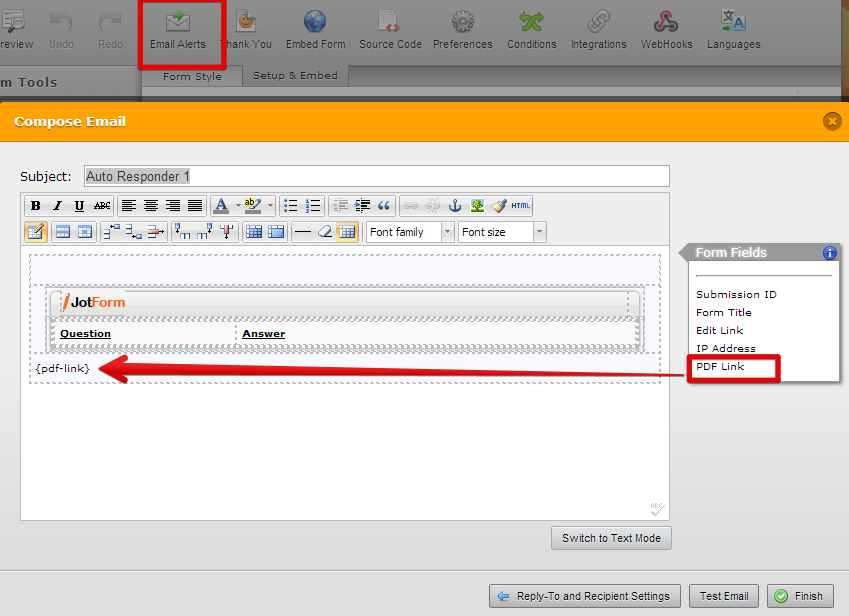Click the horizontal rule icon
Screen dimensions: 849x616
pos(303,232)
